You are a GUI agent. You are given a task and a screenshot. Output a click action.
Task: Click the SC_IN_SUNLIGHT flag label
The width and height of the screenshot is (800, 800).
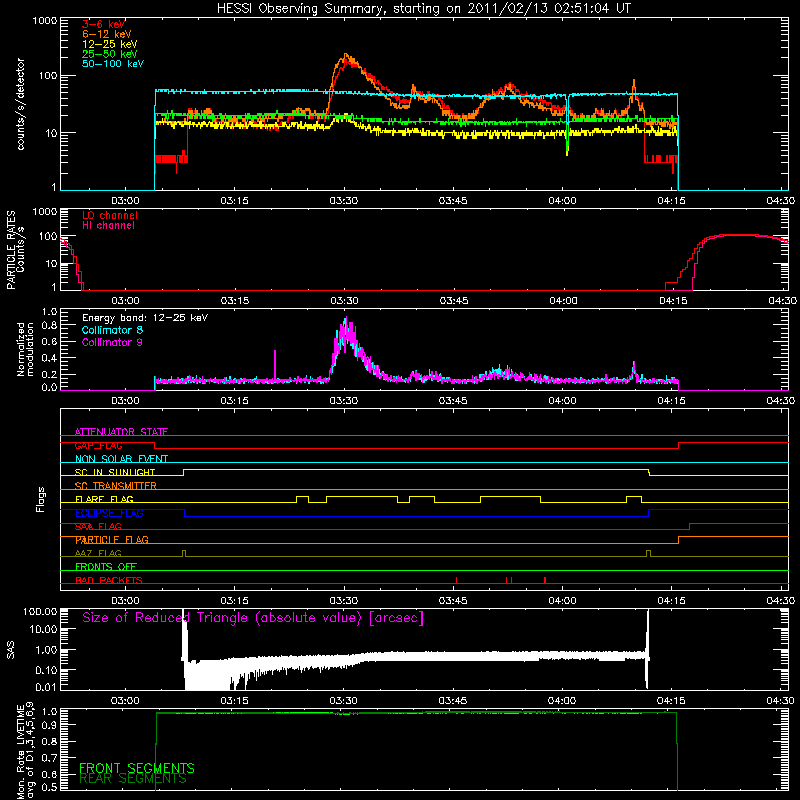coord(115,472)
